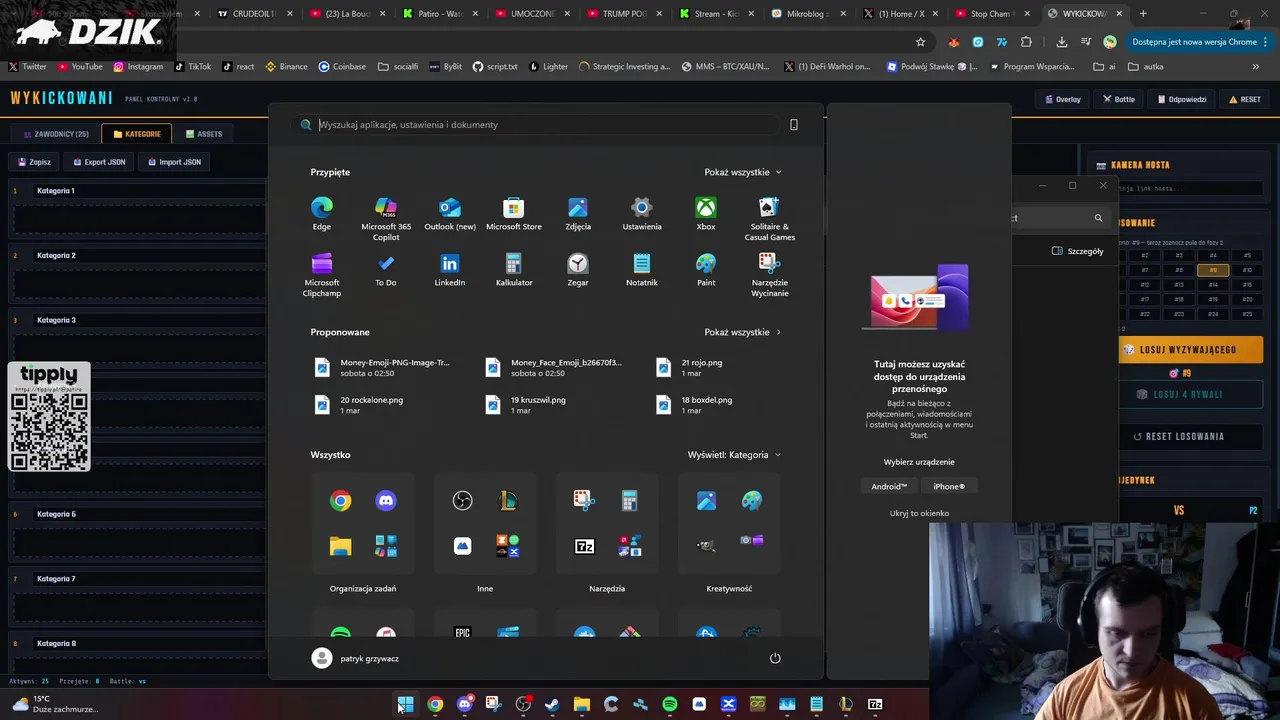Open the Wyświetl: Kategoria dropdown

(x=735, y=455)
